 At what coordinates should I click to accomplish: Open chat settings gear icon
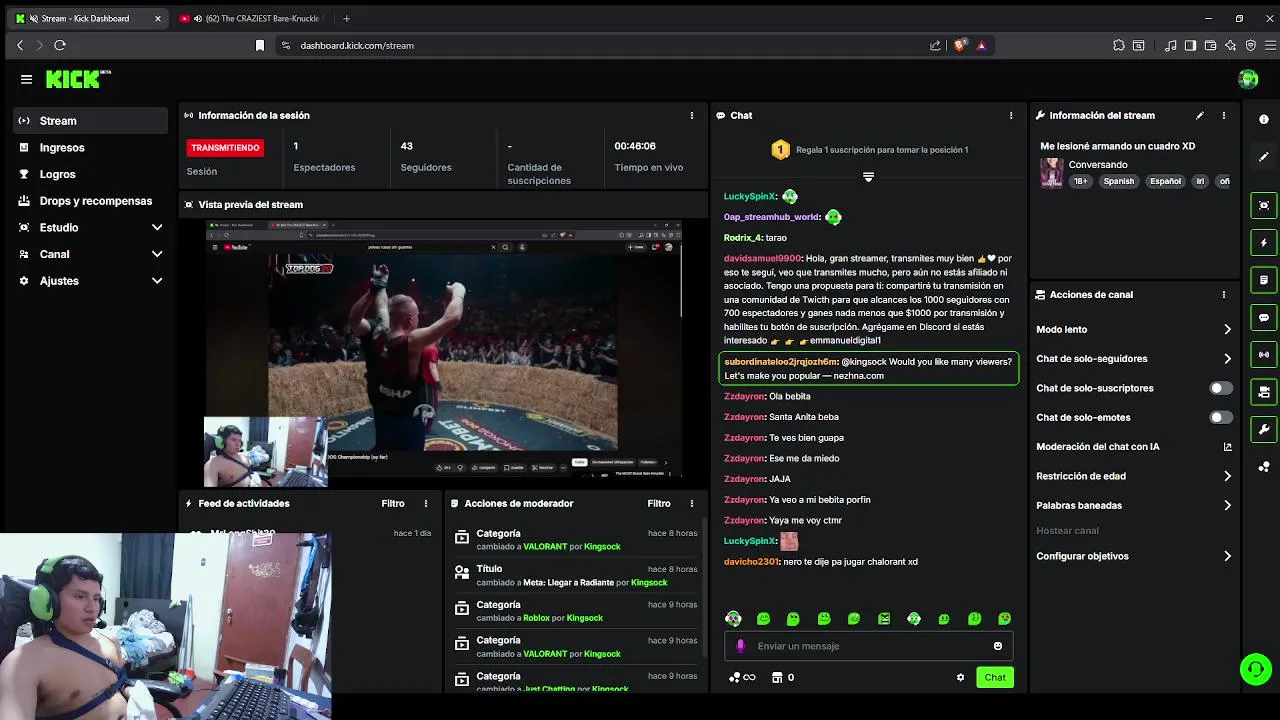960,677
